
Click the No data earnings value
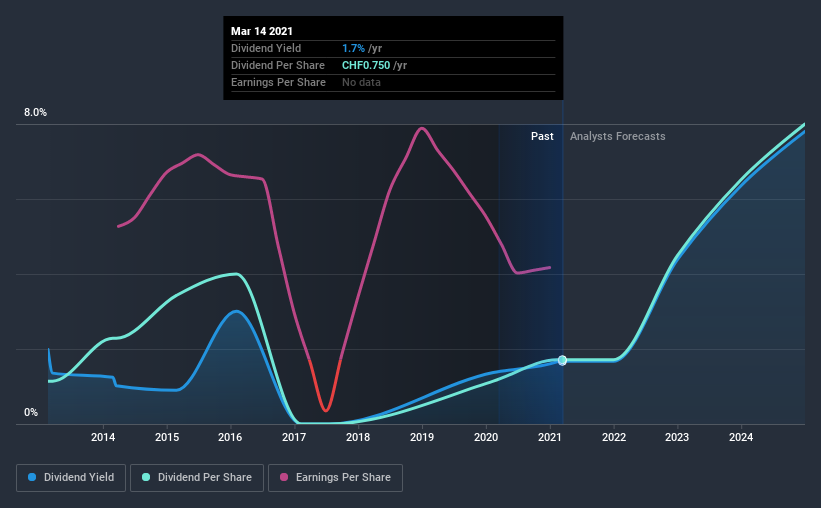pos(361,82)
